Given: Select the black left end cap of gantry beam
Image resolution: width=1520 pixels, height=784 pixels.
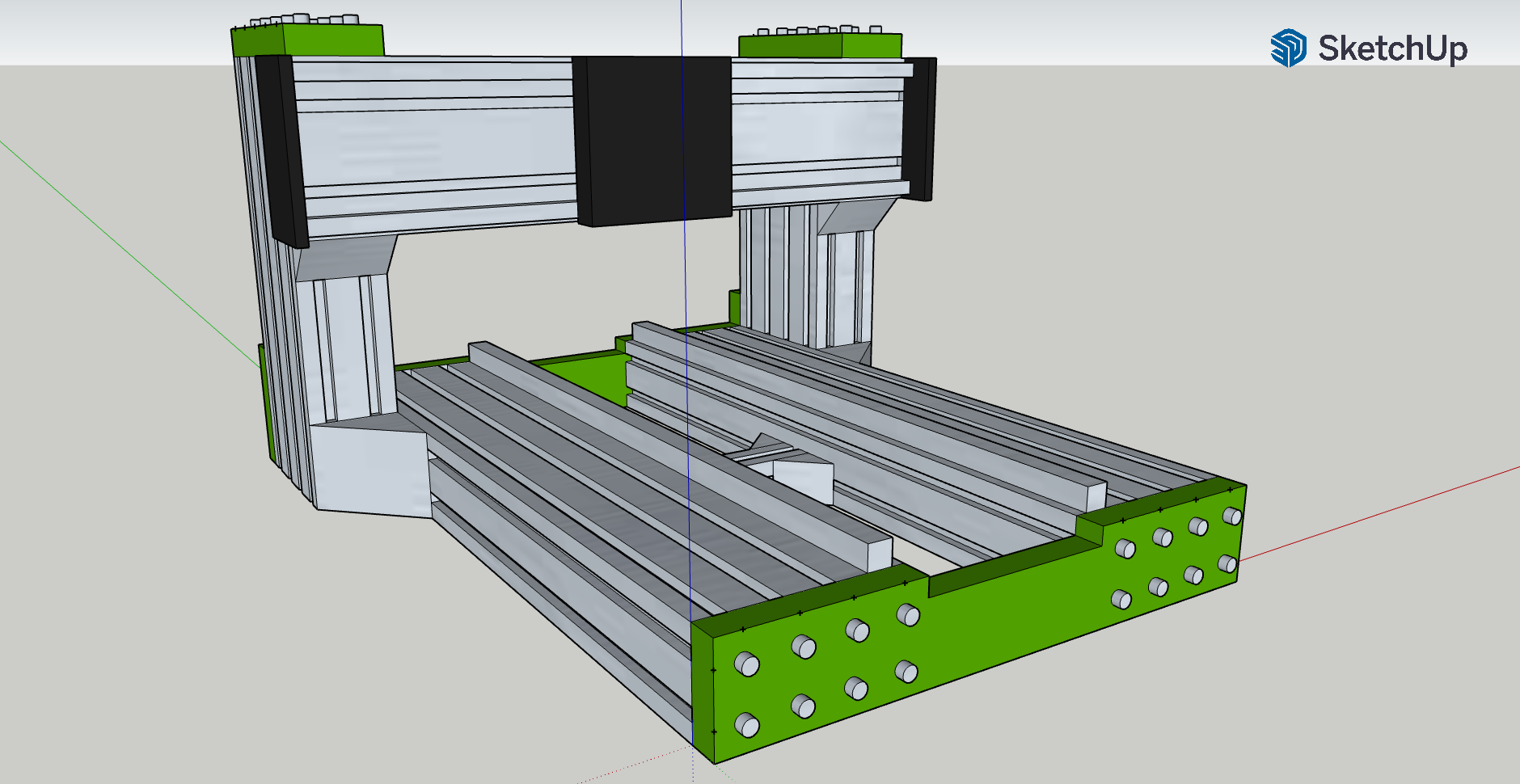Looking at the screenshot, I should pyautogui.click(x=282, y=150).
